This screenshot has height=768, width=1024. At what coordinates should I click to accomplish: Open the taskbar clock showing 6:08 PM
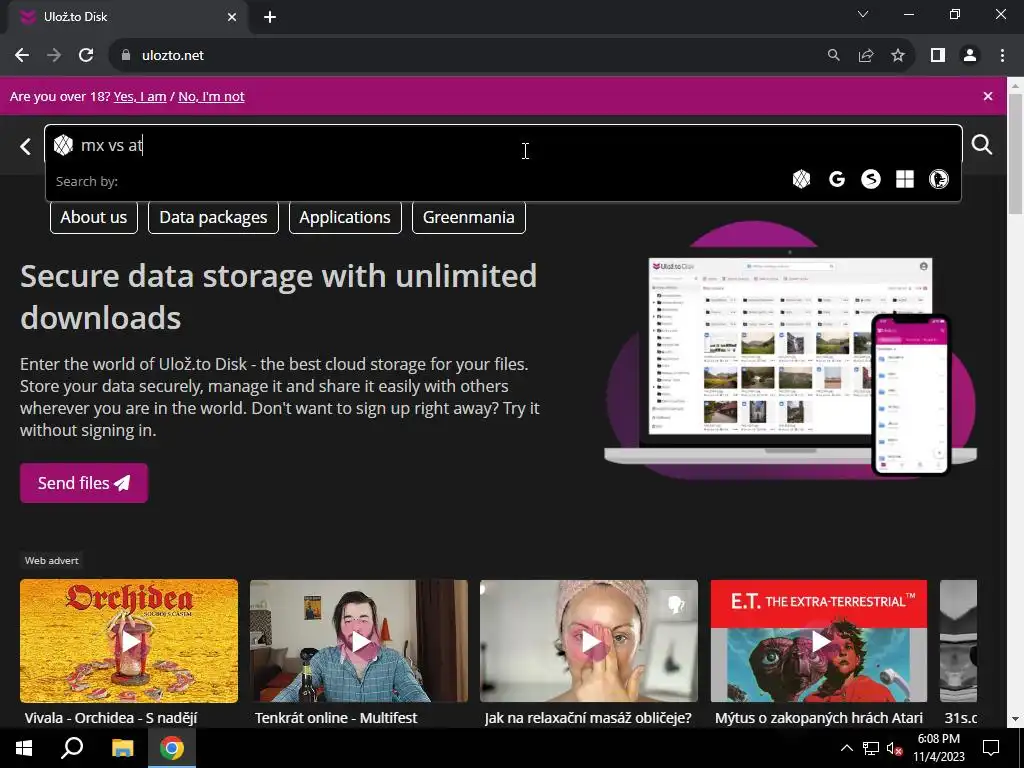coord(938,748)
